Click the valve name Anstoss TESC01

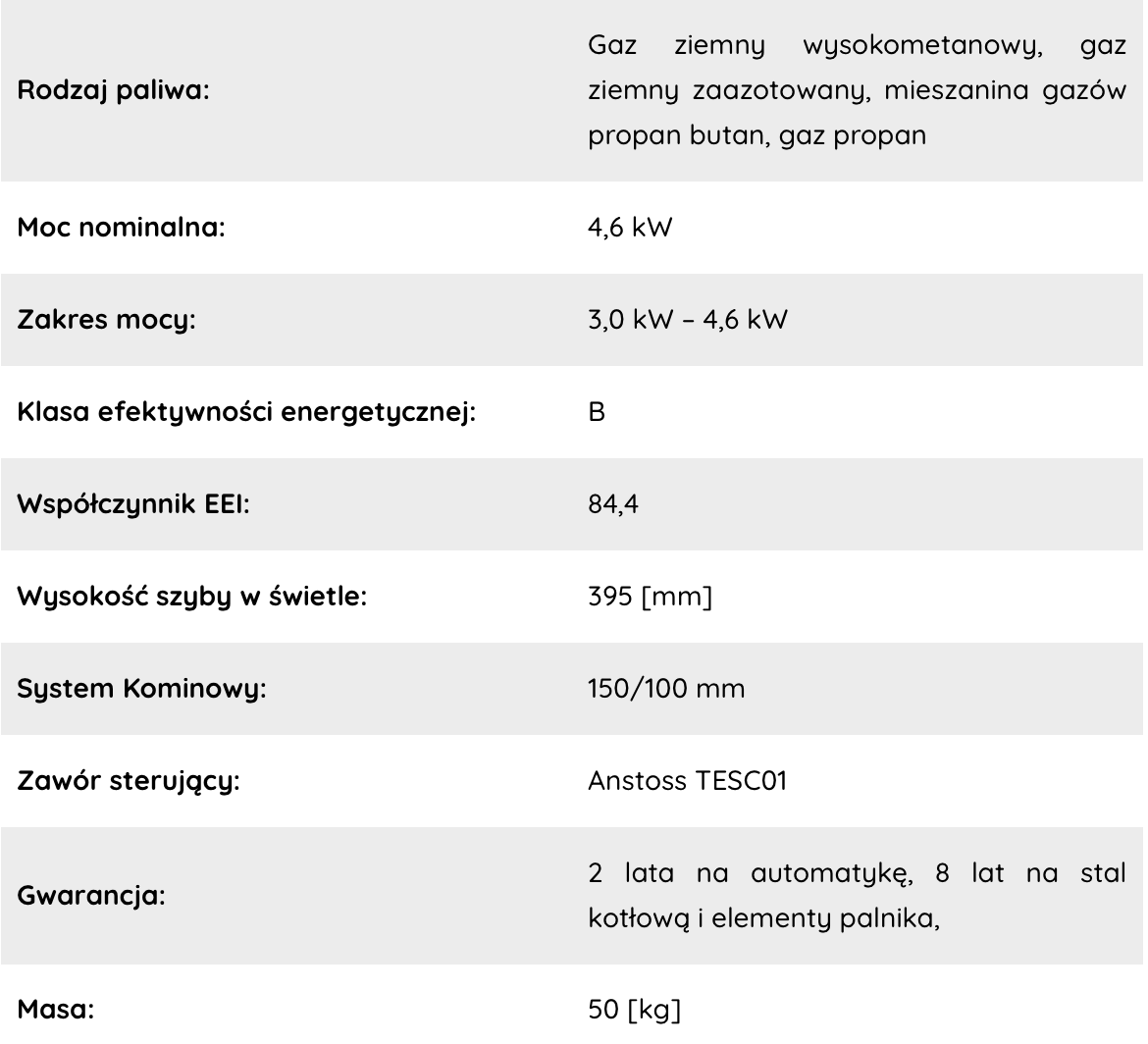(687, 782)
